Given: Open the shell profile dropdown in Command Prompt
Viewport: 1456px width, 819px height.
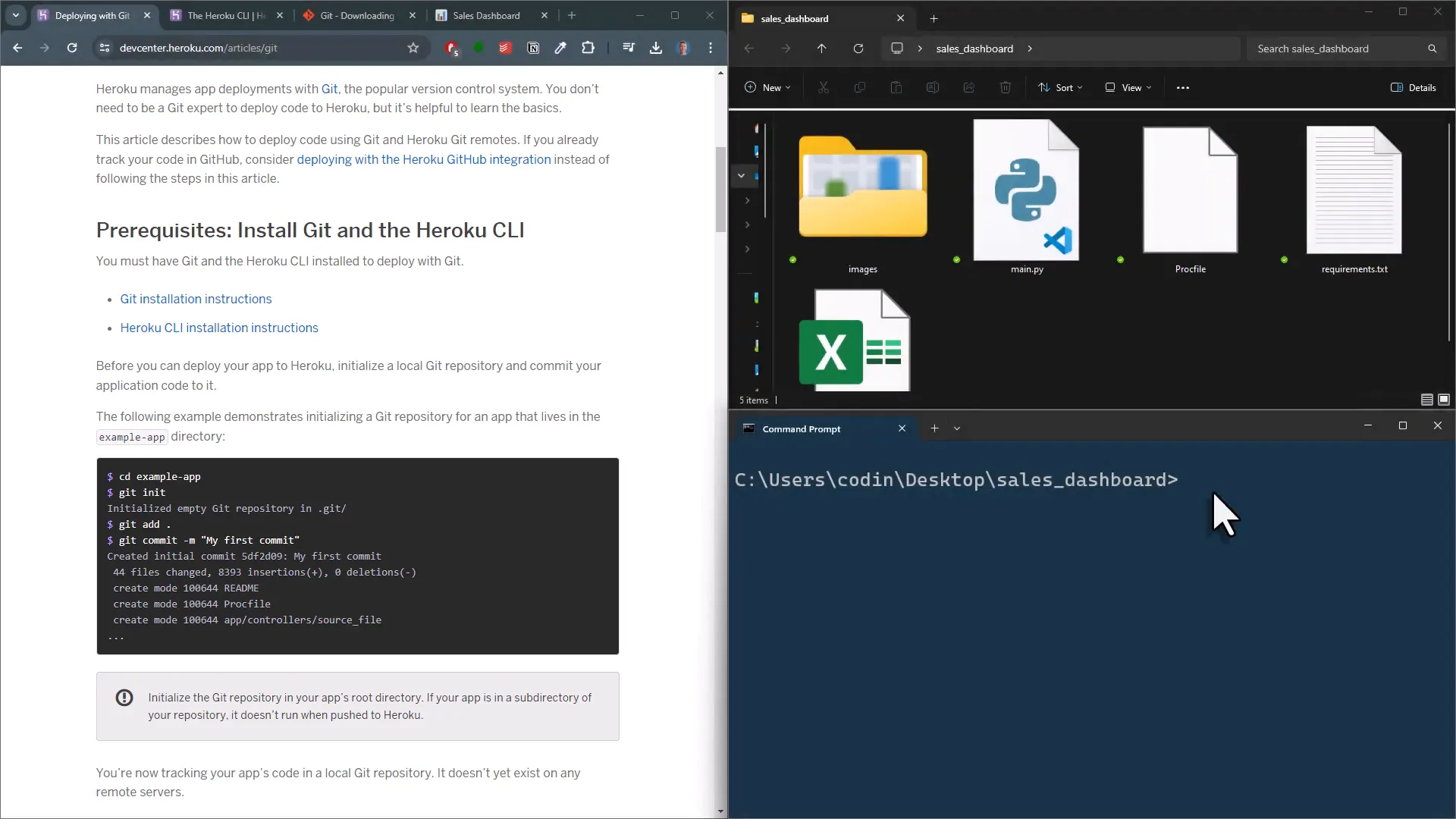Looking at the screenshot, I should (957, 428).
